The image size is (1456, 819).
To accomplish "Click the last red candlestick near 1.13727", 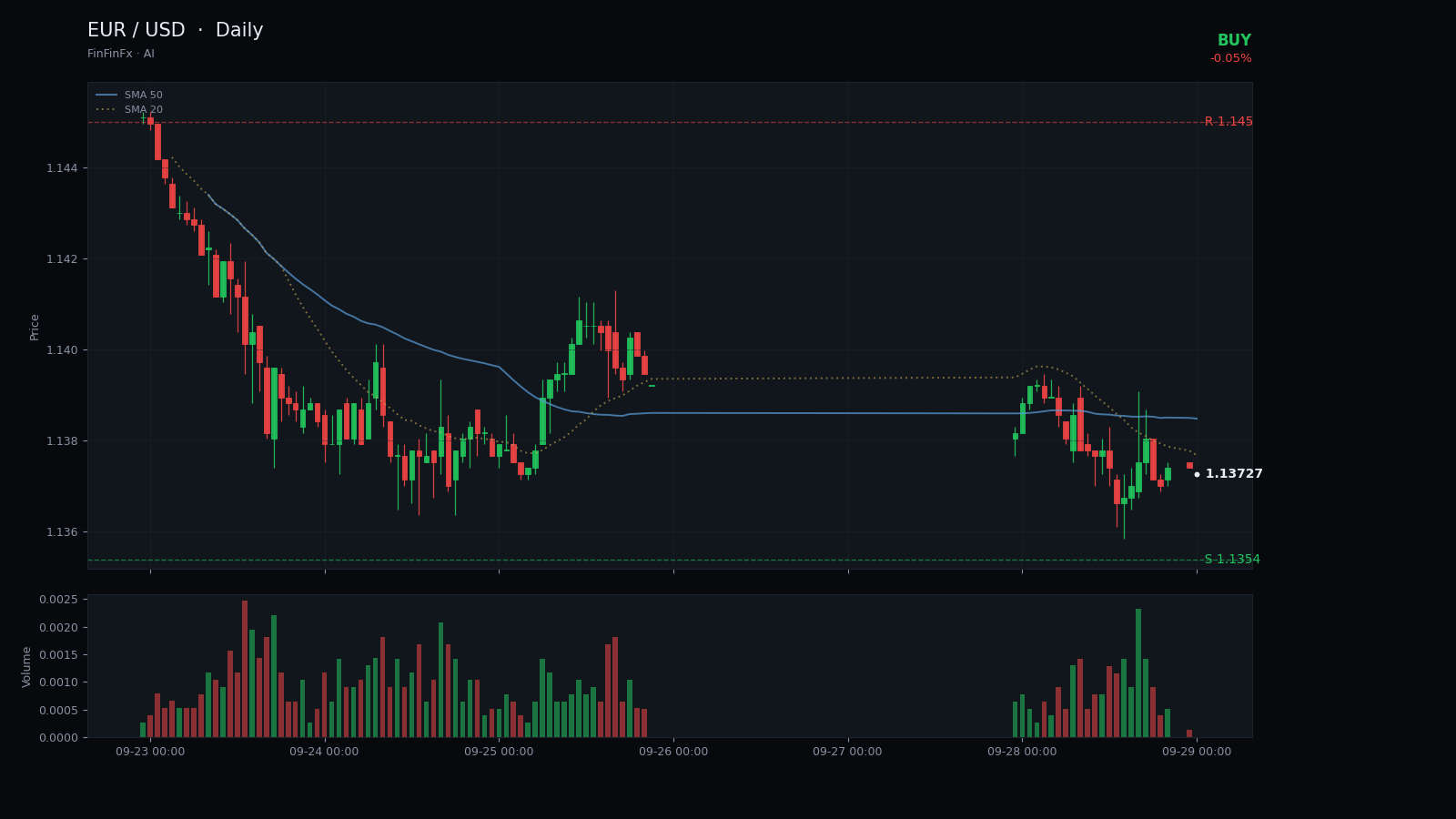I will click(1189, 465).
